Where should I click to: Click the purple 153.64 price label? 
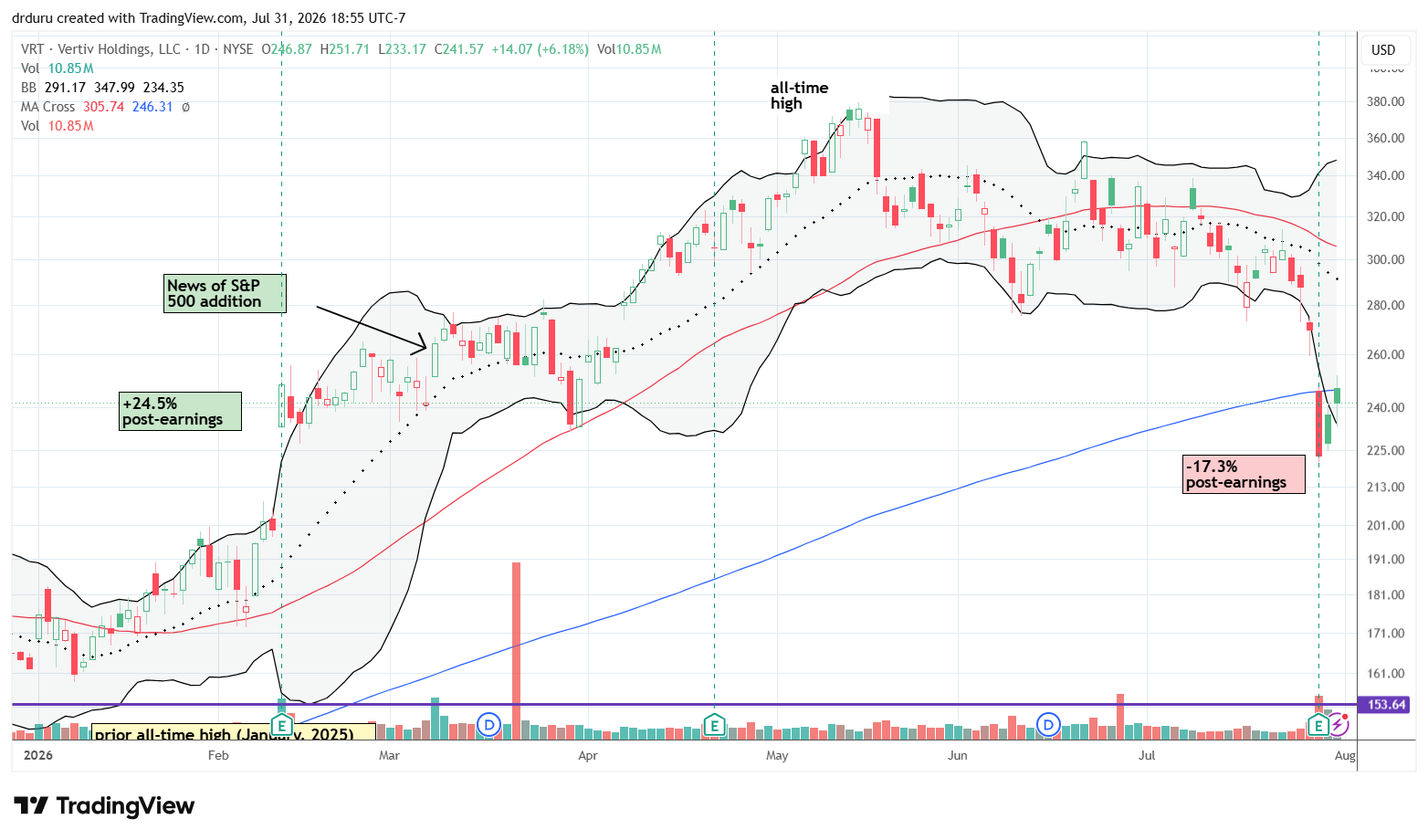pyautogui.click(x=1386, y=705)
